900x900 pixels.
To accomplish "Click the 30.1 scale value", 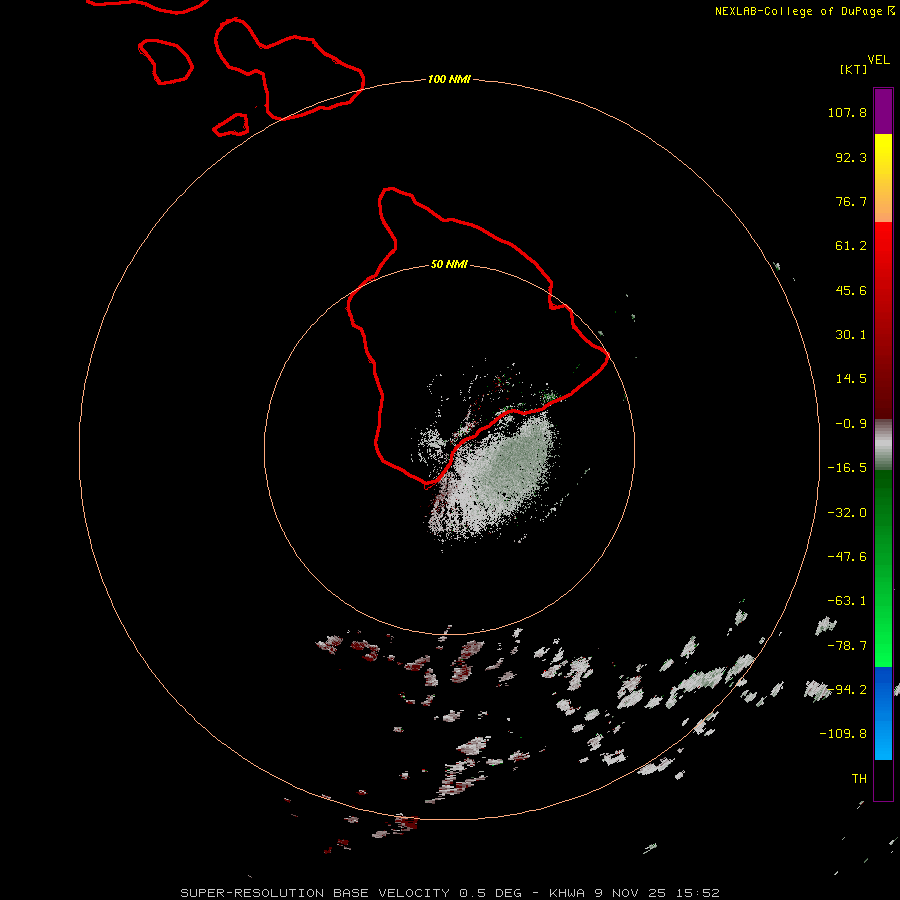I will [851, 335].
